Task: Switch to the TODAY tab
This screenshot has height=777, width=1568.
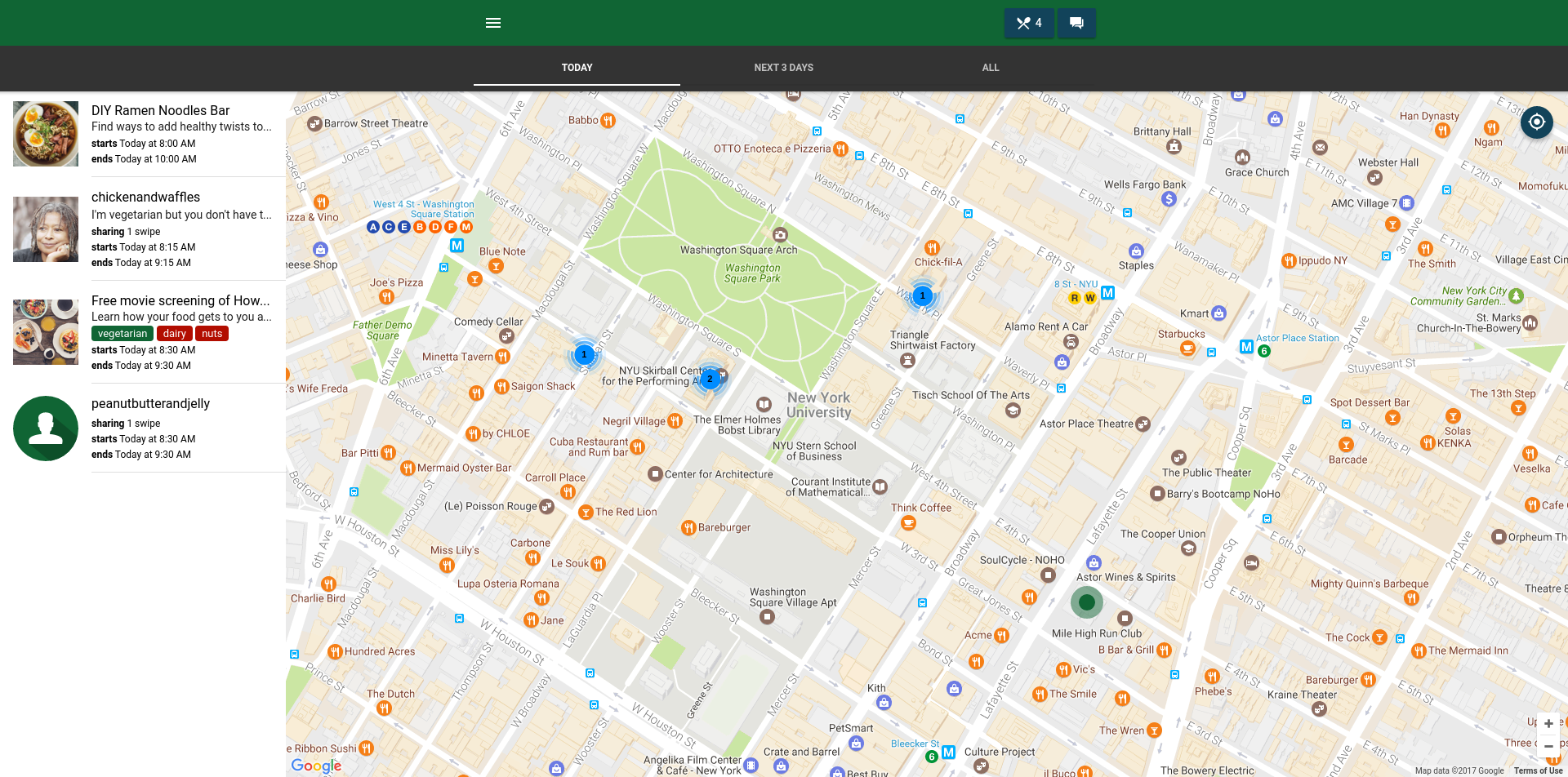Action: [x=577, y=68]
